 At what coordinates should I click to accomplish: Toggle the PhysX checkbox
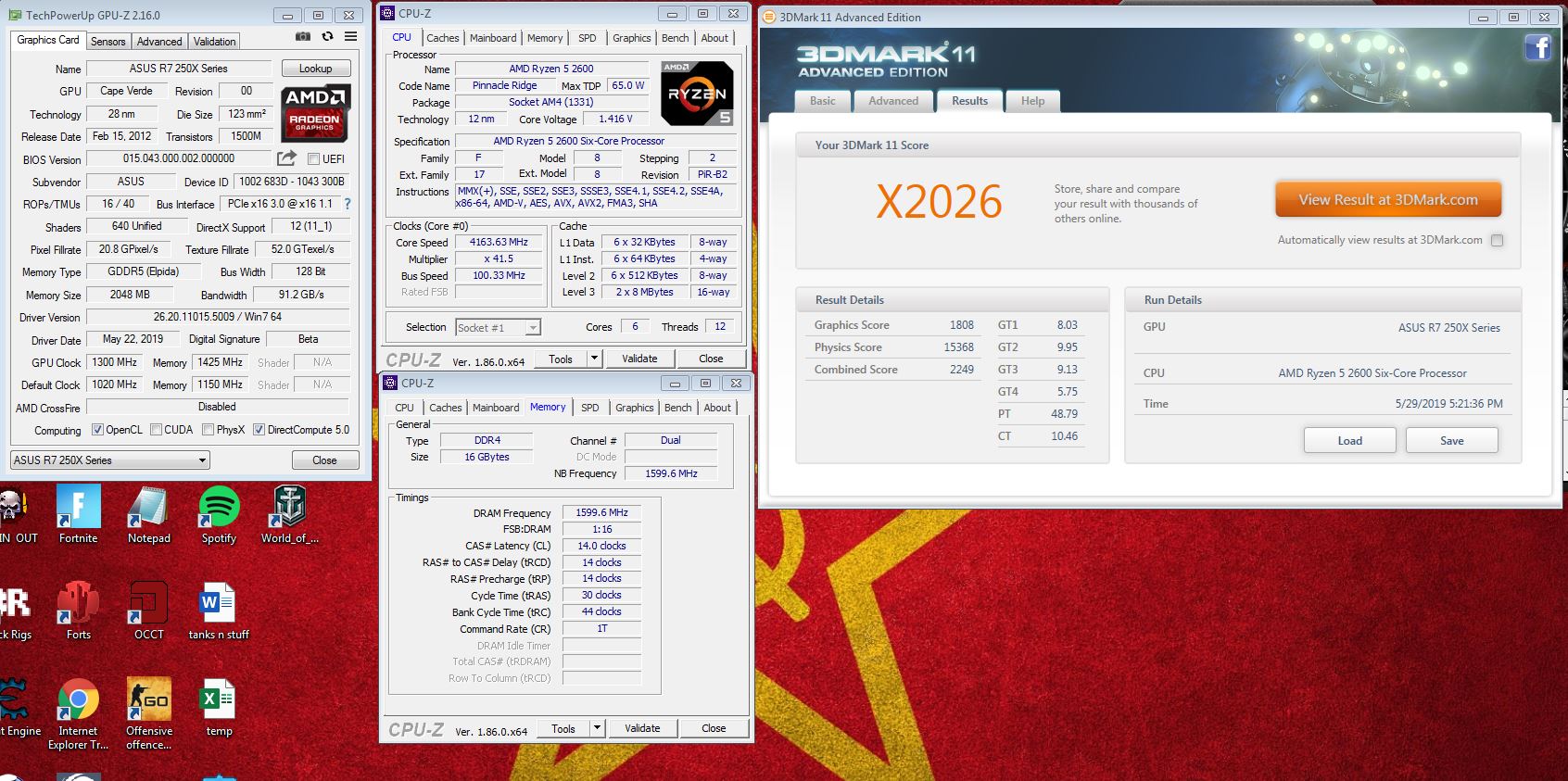pos(209,430)
